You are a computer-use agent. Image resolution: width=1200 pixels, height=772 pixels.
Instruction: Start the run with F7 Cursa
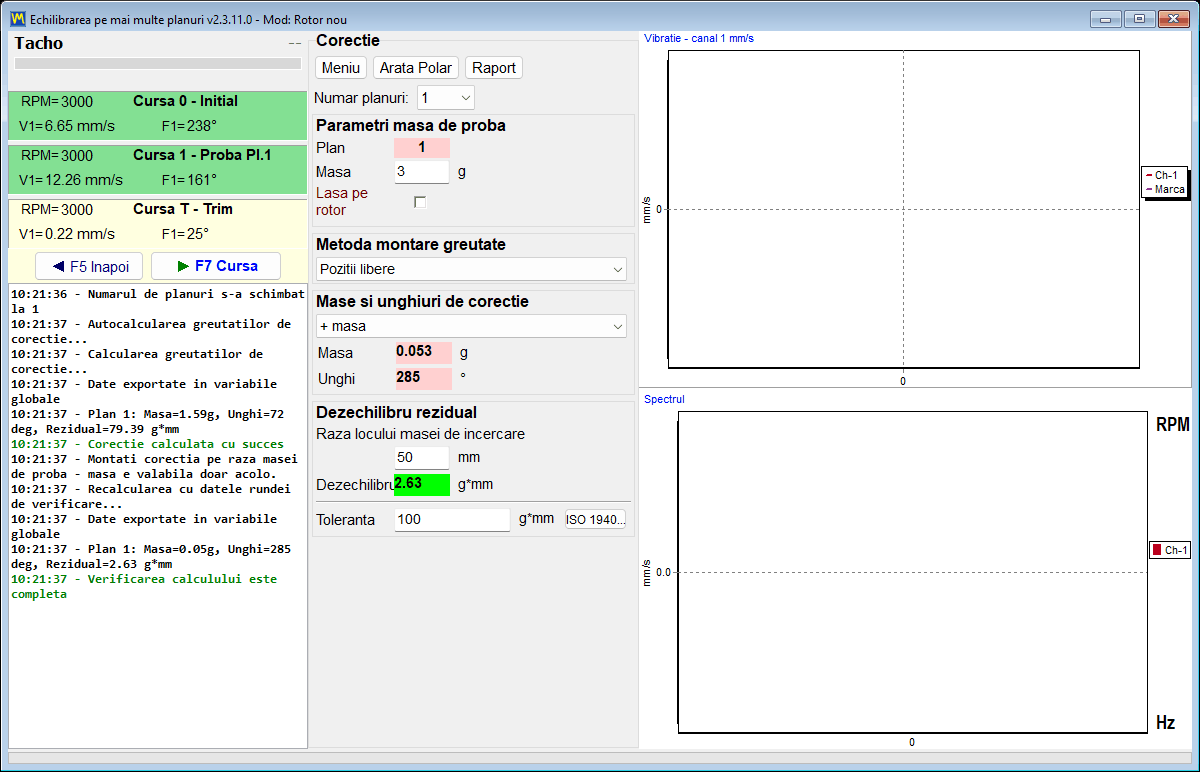coord(216,266)
